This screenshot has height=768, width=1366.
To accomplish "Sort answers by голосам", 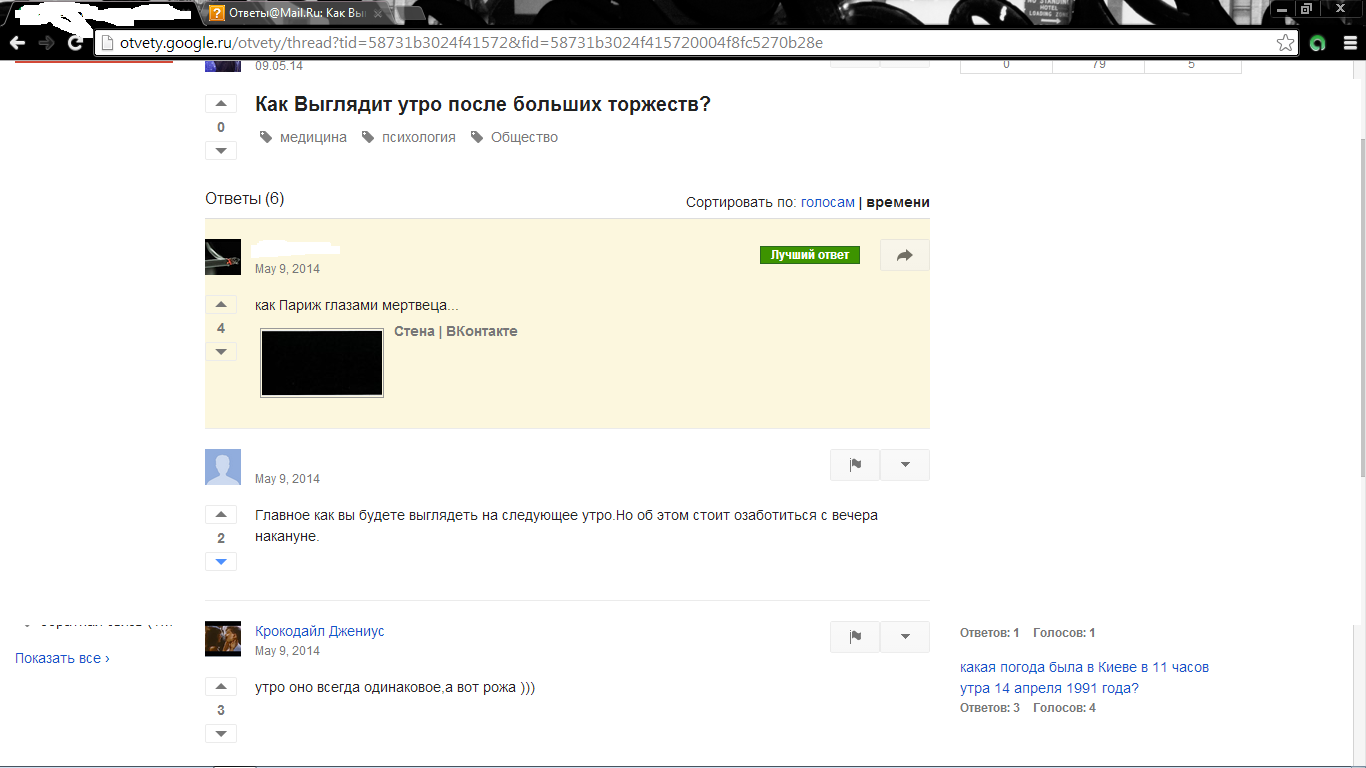I will [828, 202].
